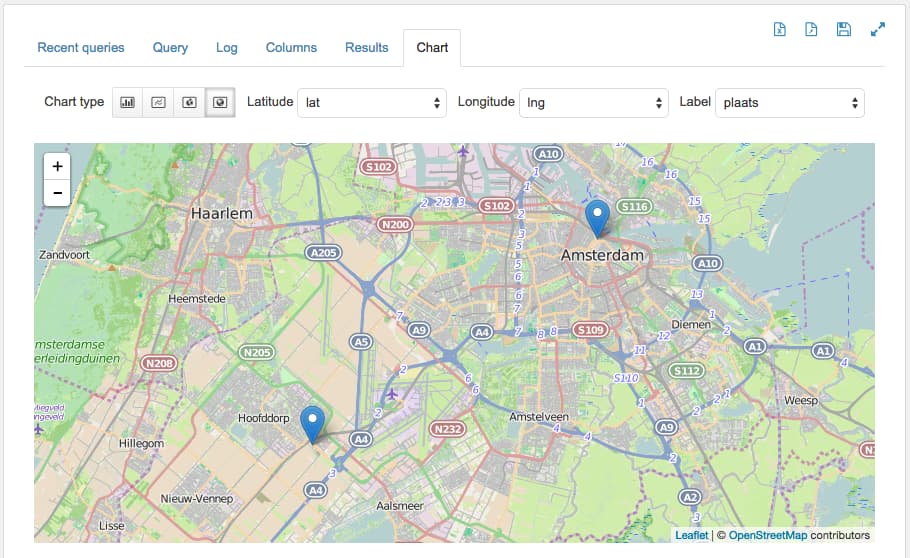
Task: Select the map chart type
Action: pos(220,102)
